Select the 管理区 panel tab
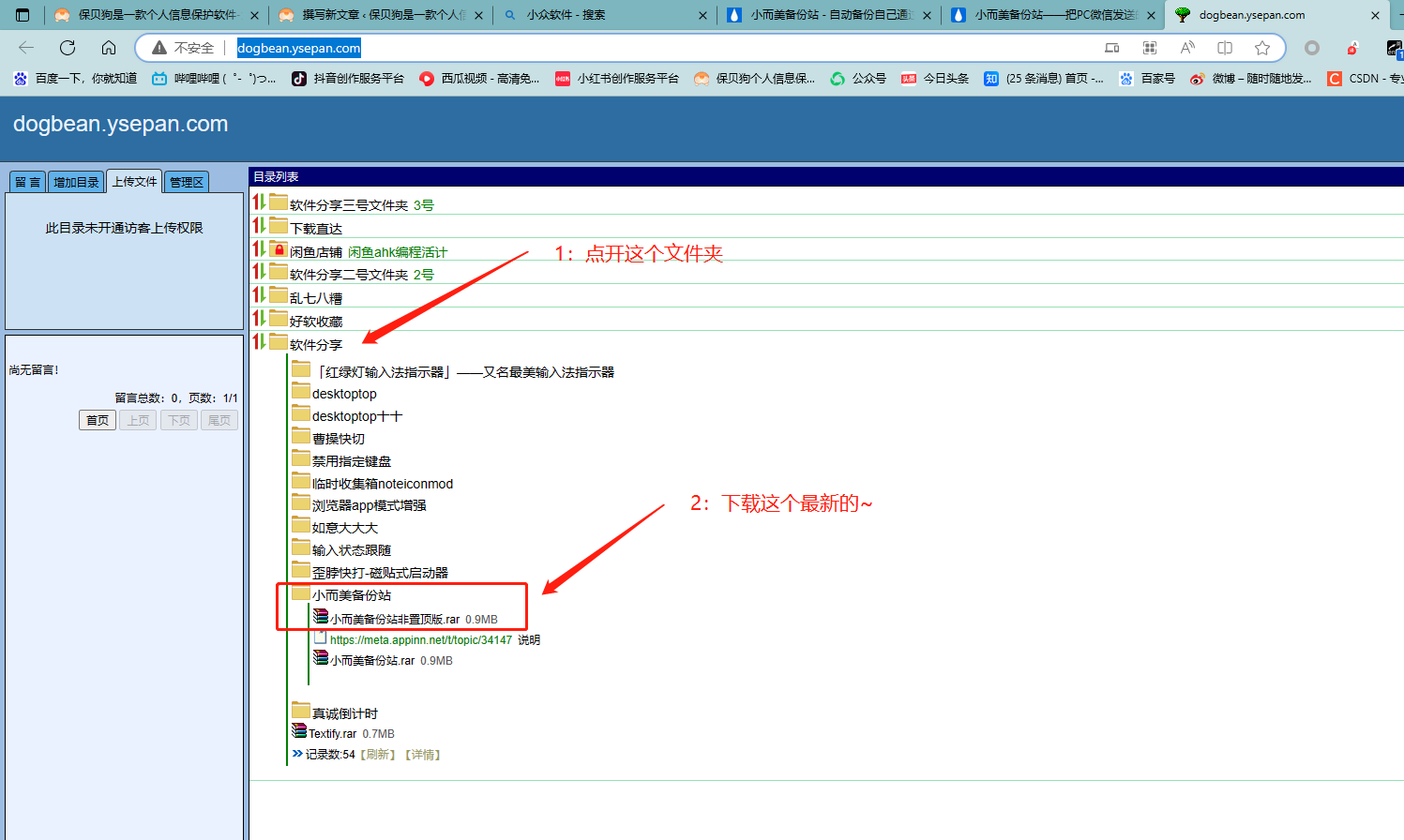Screen dimensions: 1404x840 point(187,182)
